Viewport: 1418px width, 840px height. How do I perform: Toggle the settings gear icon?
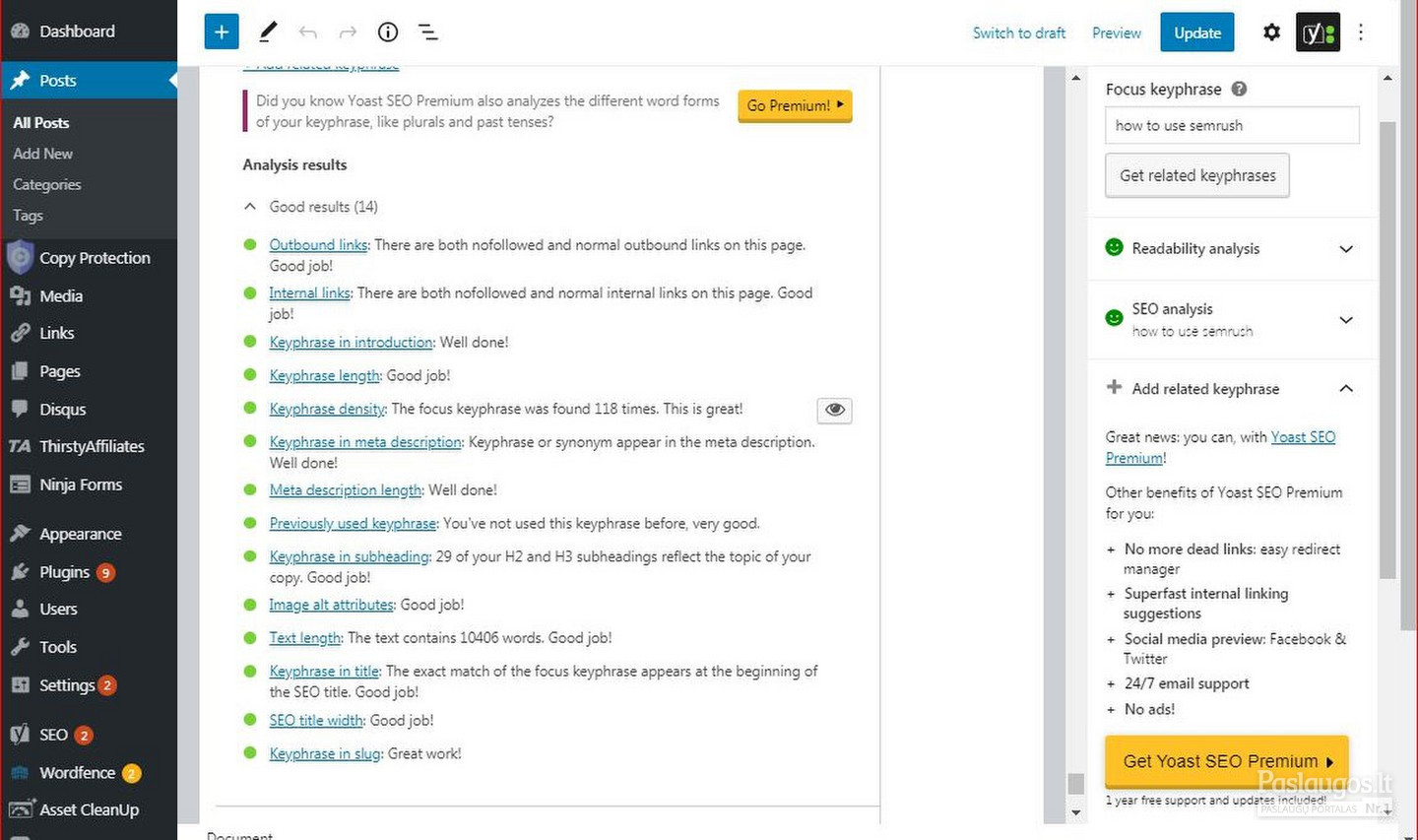tap(1271, 32)
